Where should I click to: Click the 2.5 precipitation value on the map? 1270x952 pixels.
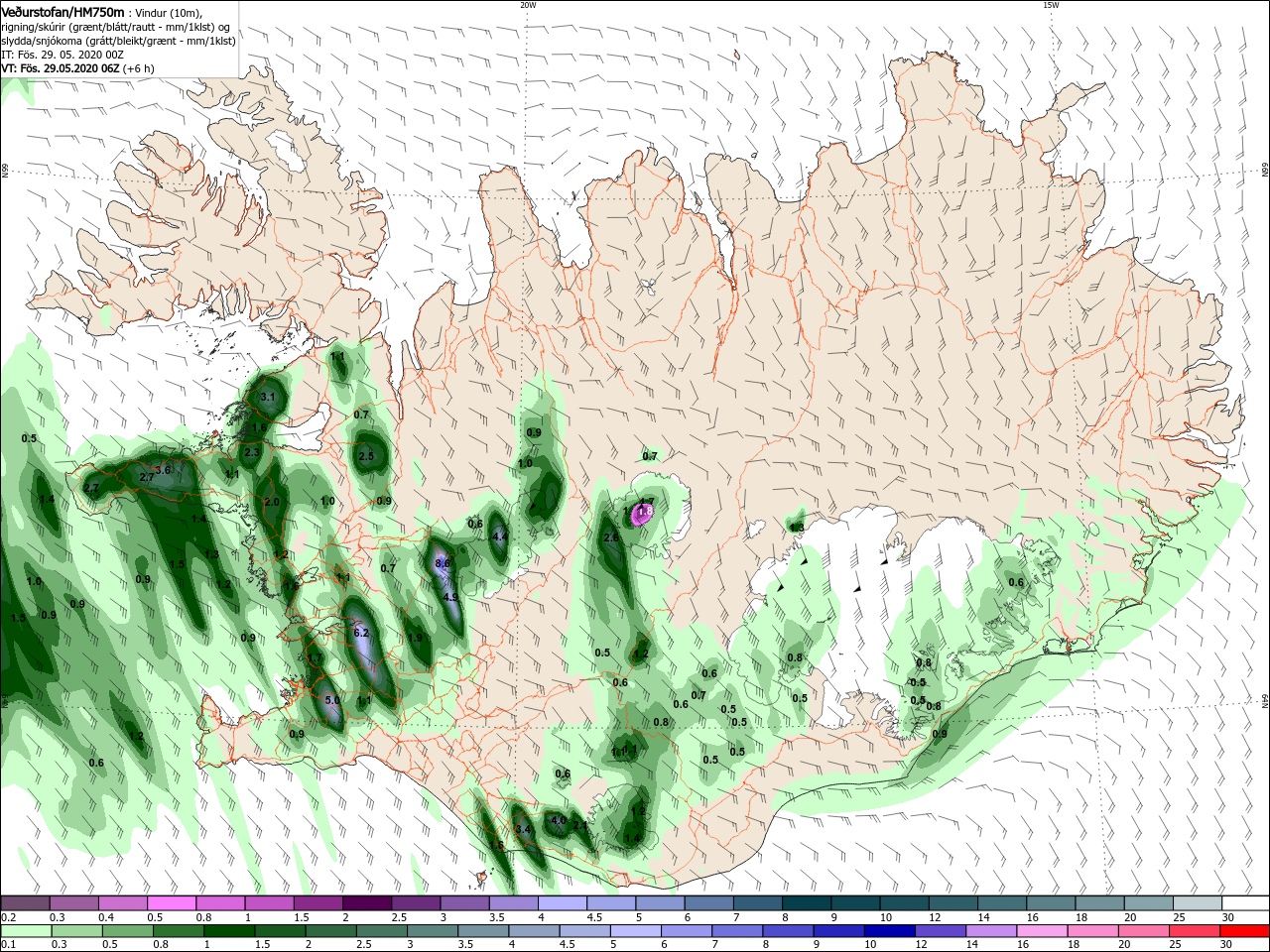pos(366,456)
